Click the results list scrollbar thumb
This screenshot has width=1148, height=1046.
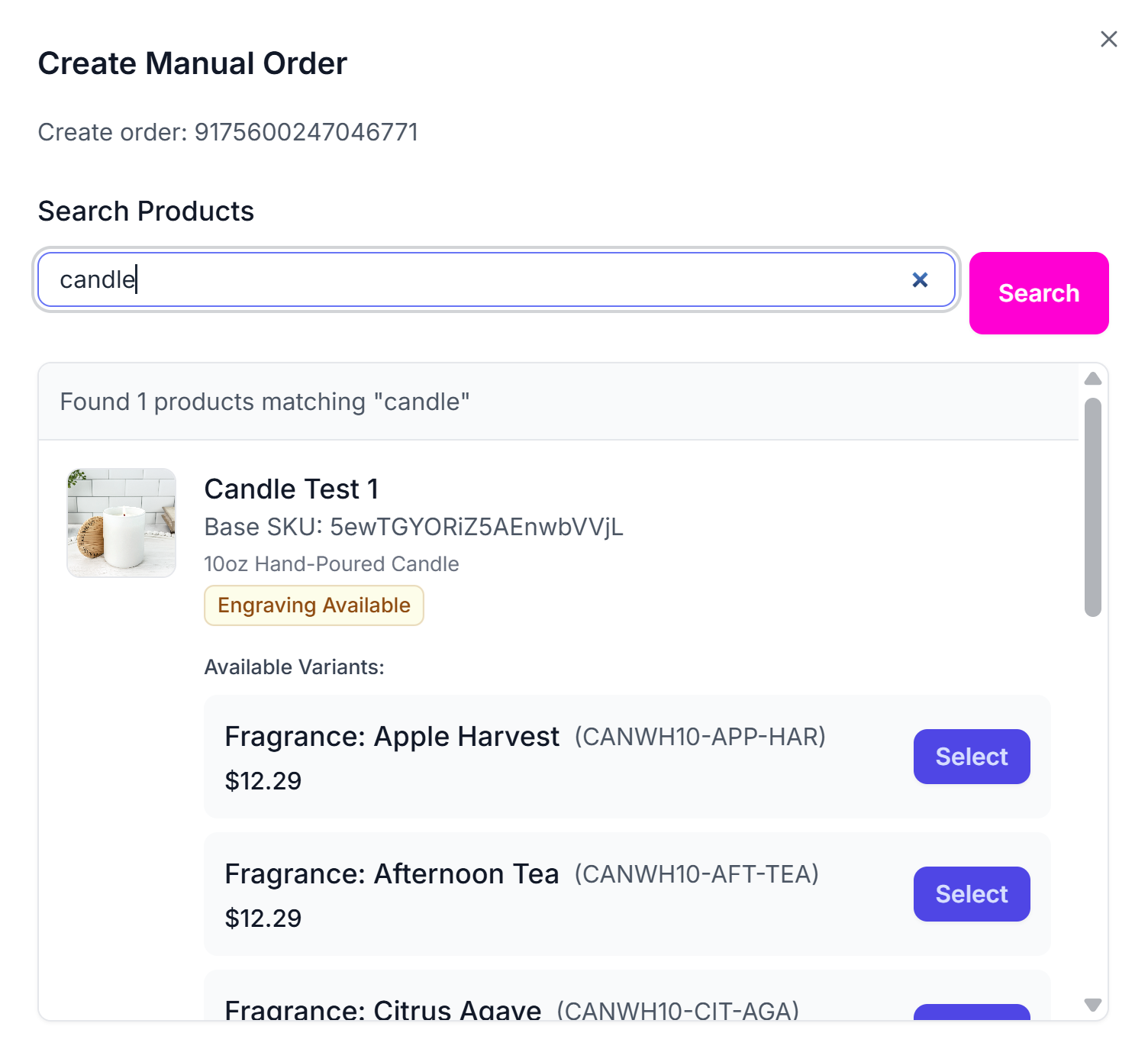(x=1093, y=507)
